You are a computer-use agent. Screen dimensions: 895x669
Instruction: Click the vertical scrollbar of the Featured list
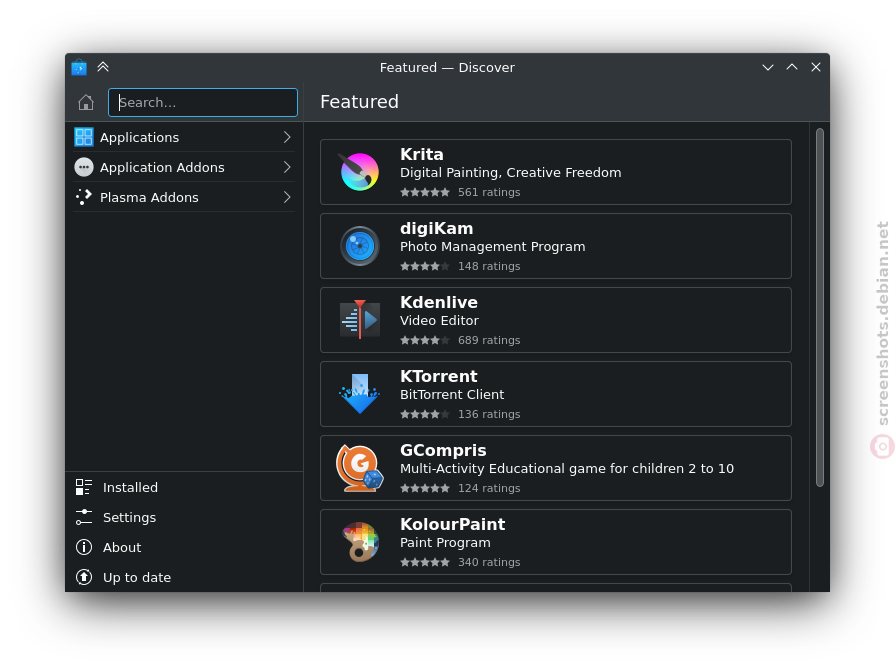[820, 308]
